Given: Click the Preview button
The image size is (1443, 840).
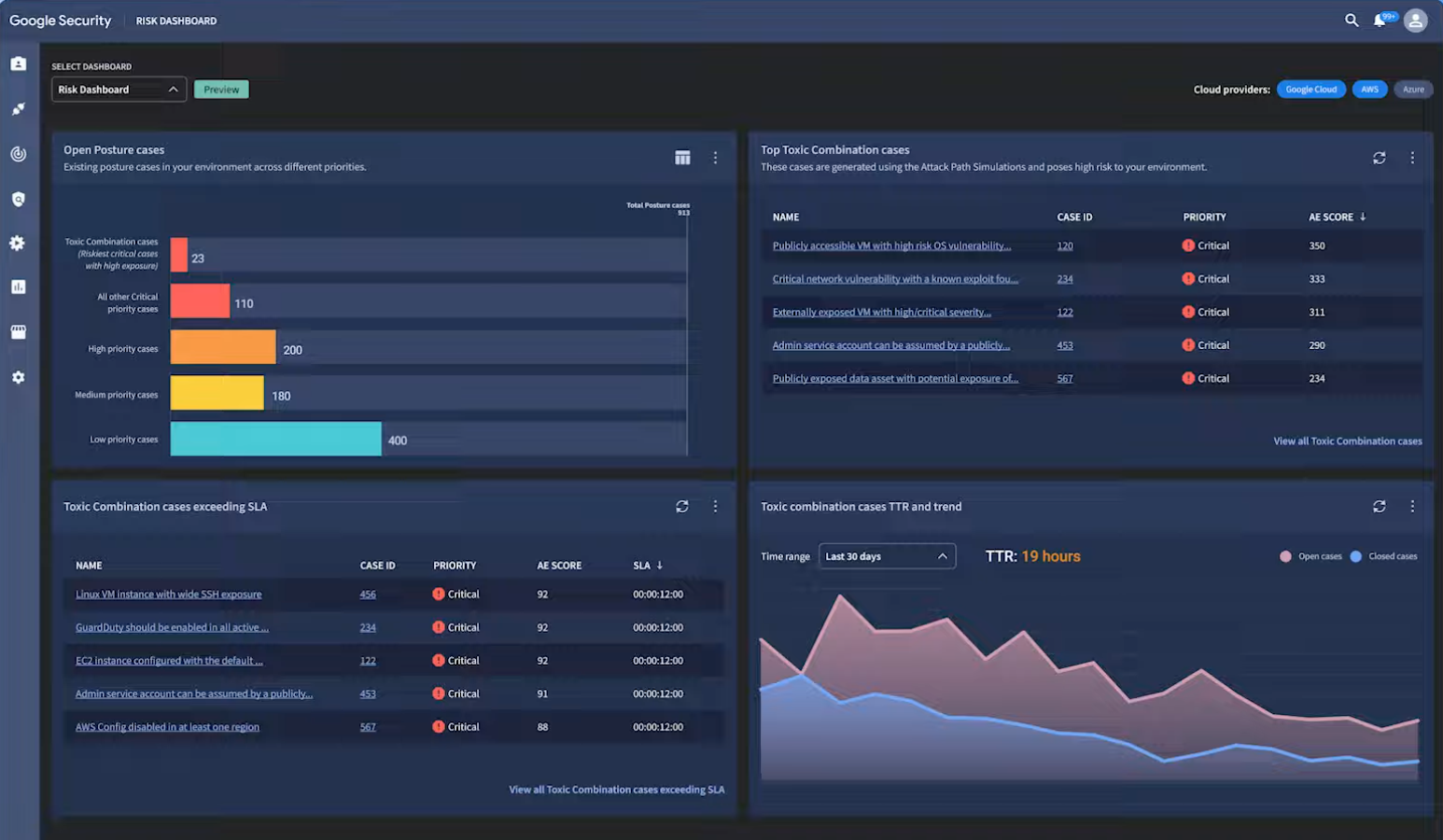Looking at the screenshot, I should (x=221, y=90).
